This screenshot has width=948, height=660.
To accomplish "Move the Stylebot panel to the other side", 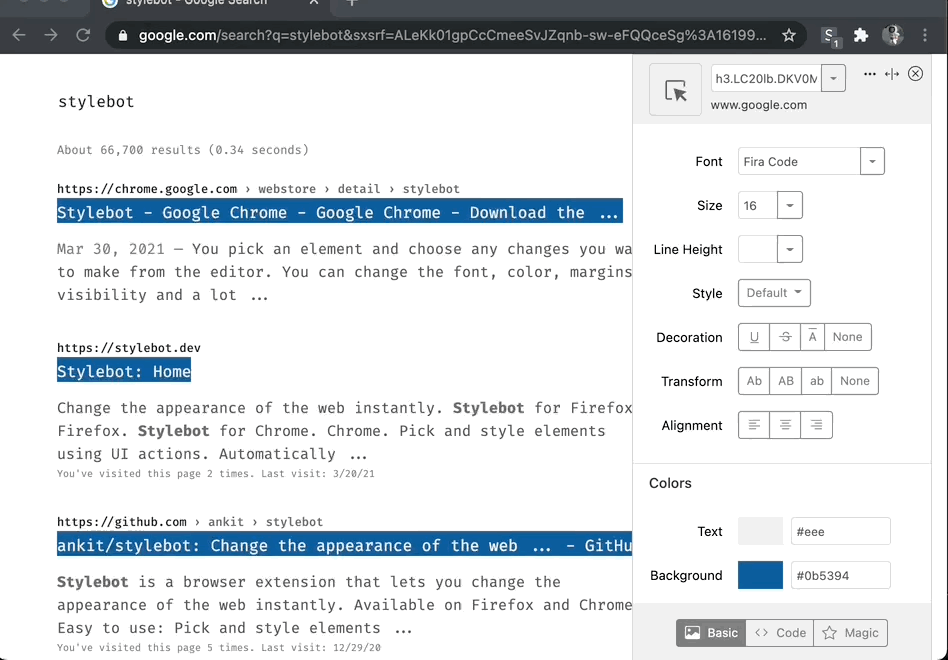I will (x=892, y=74).
